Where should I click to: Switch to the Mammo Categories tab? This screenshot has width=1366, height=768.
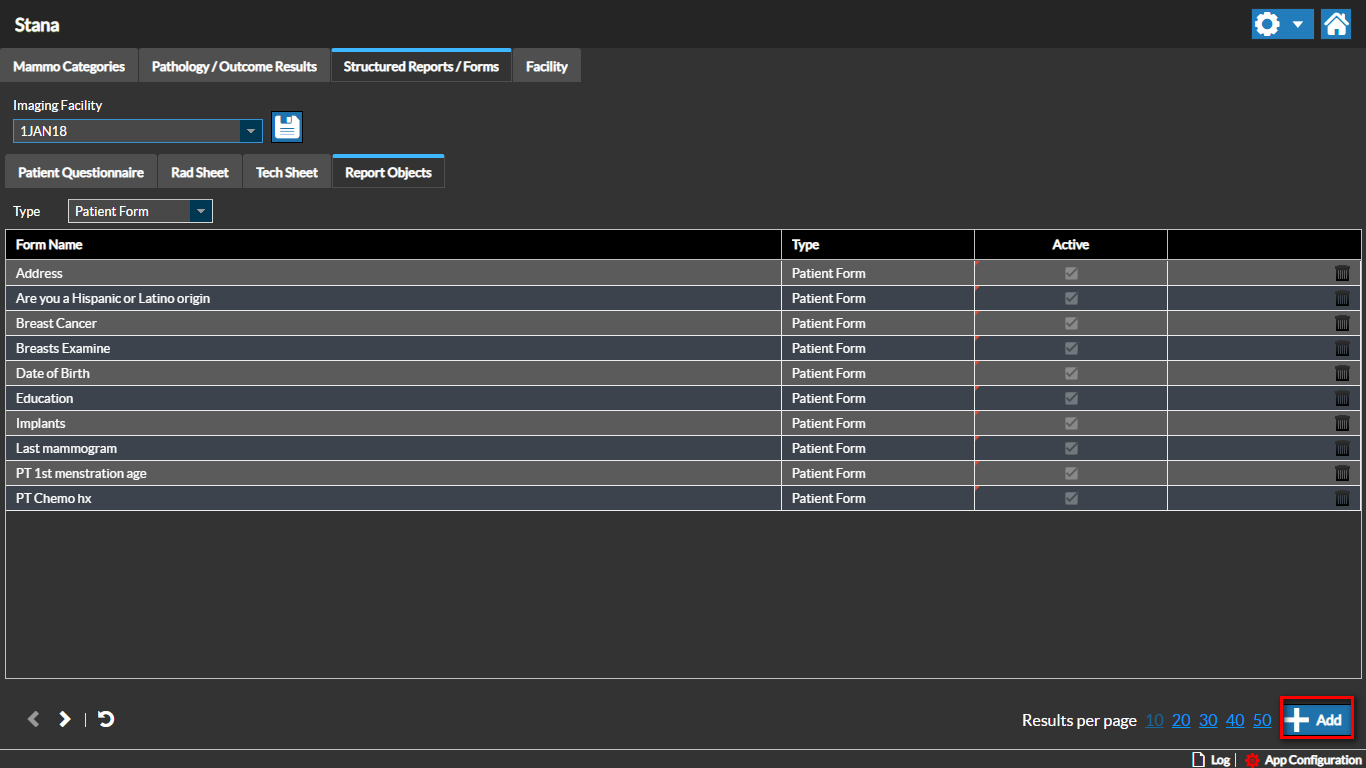tap(69, 66)
